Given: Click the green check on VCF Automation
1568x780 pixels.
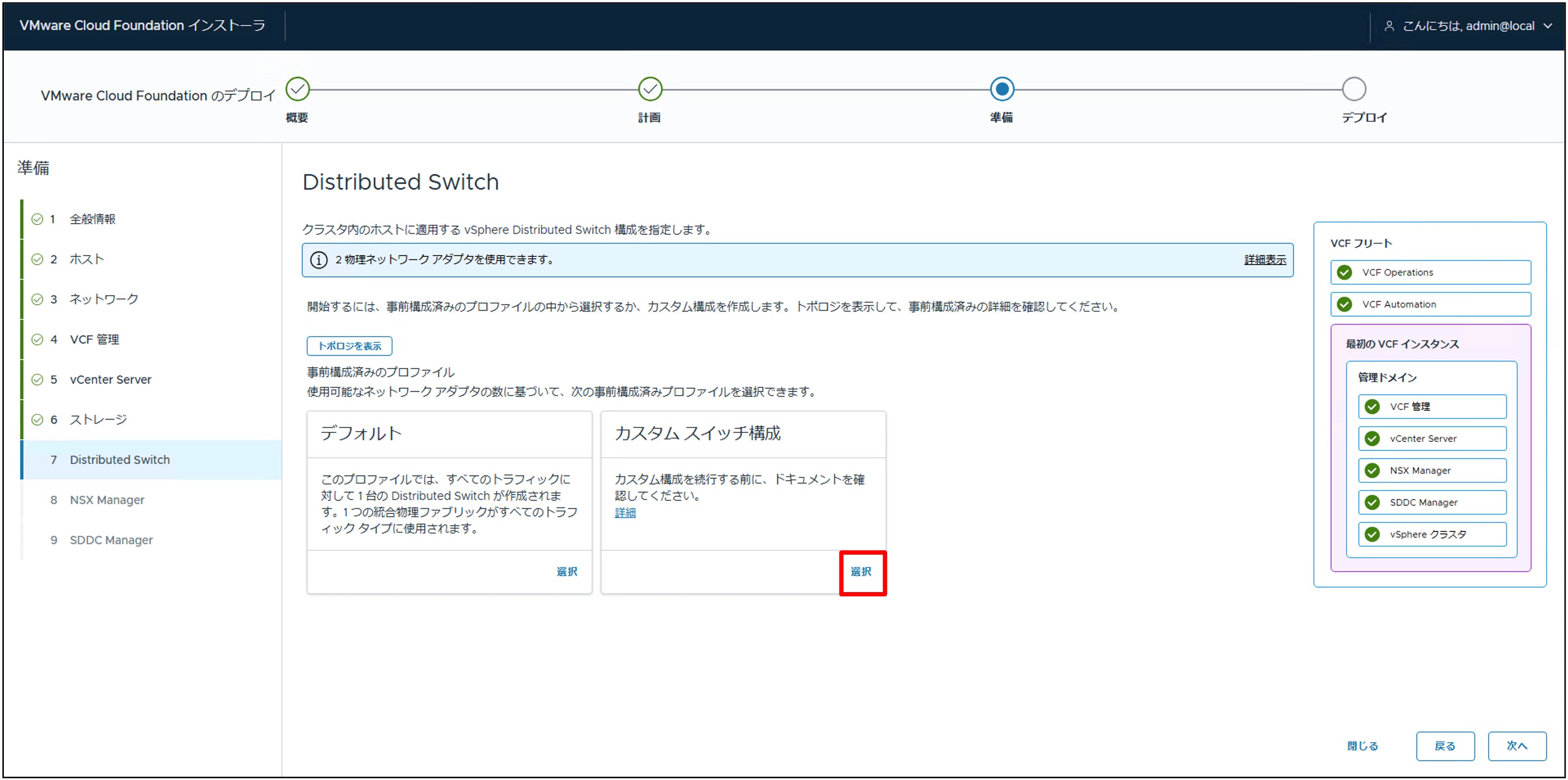Looking at the screenshot, I should tap(1345, 304).
